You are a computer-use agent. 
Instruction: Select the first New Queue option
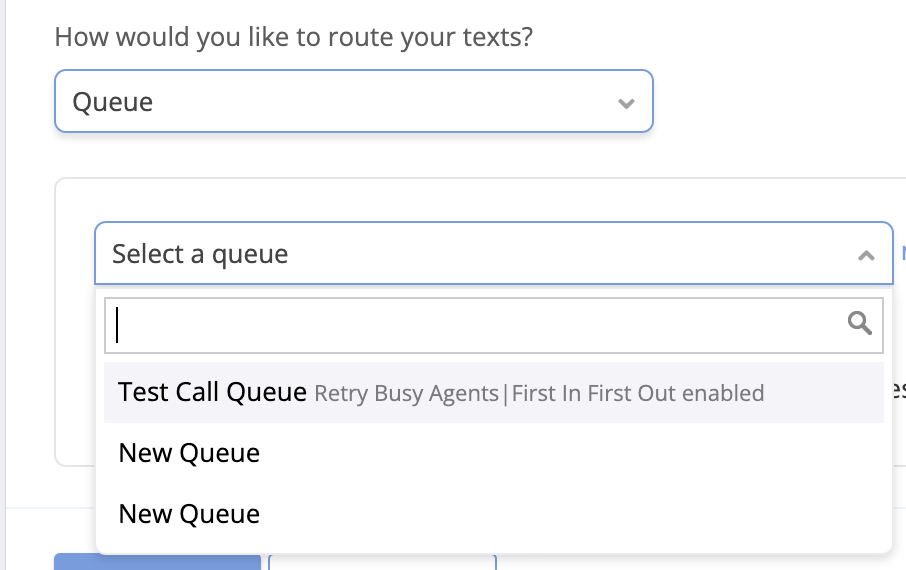click(x=189, y=453)
